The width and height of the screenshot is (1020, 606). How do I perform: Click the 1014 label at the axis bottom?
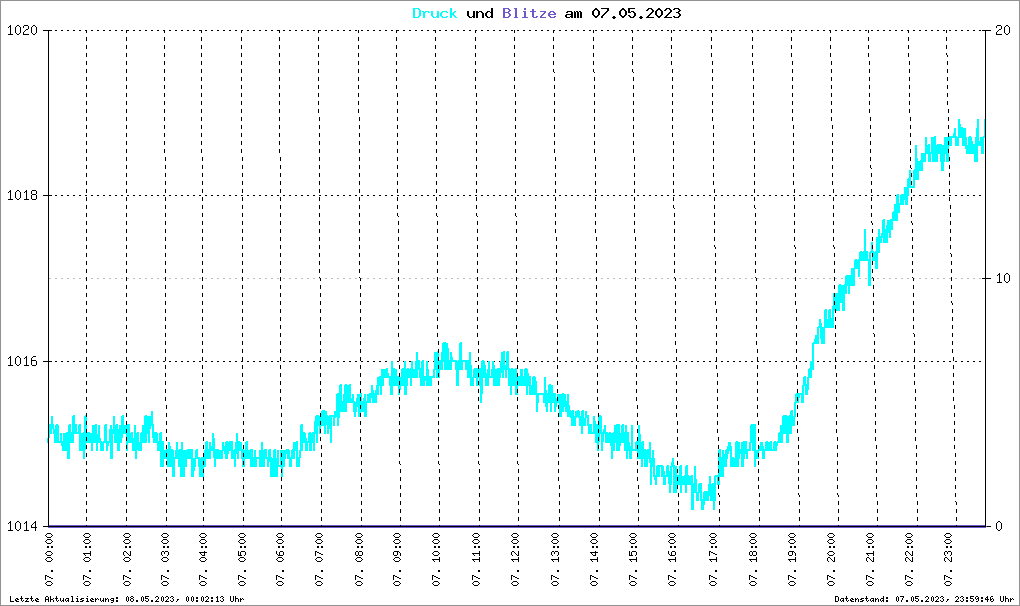click(x=21, y=527)
